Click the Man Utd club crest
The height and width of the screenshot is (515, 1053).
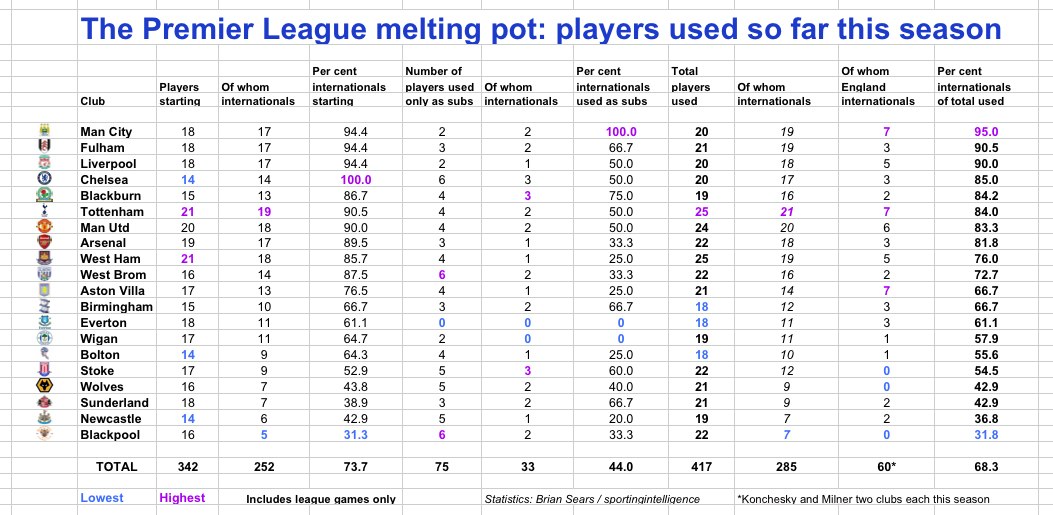44,226
